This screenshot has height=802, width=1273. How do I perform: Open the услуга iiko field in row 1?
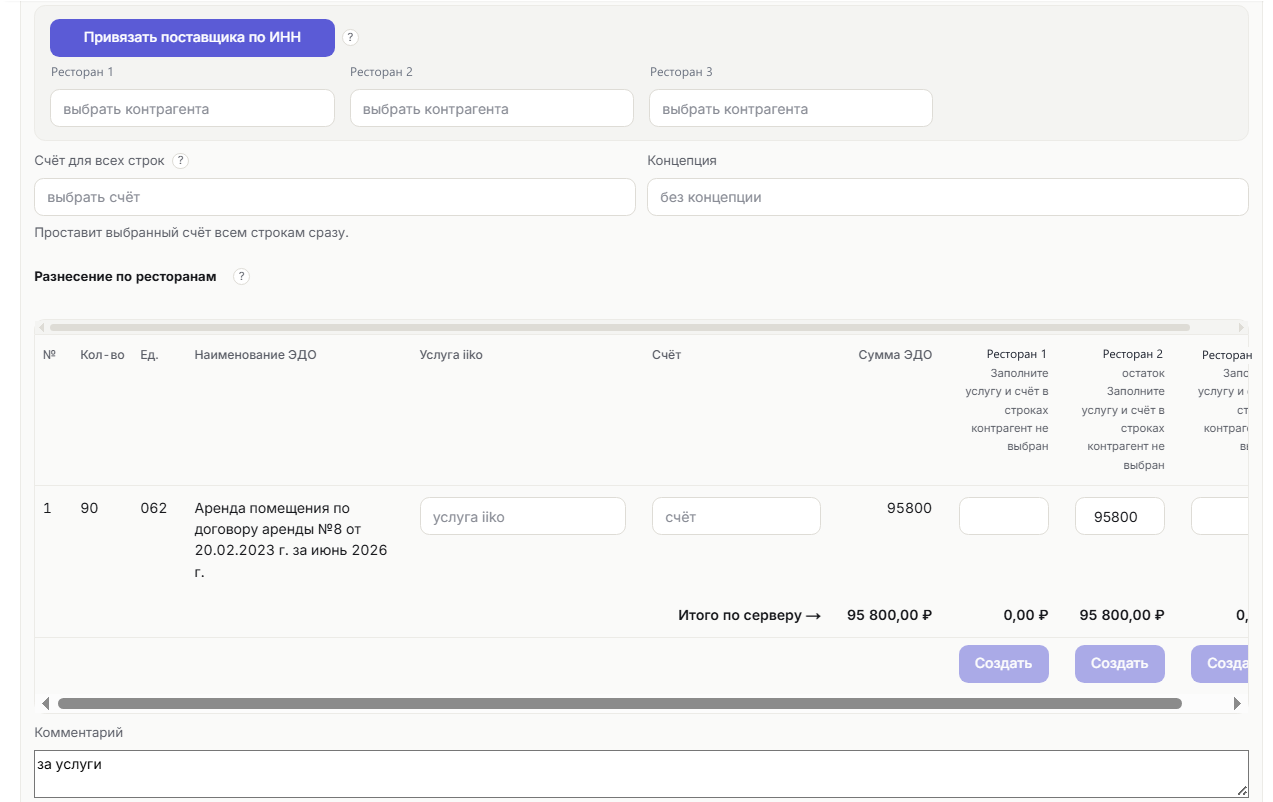tap(523, 516)
